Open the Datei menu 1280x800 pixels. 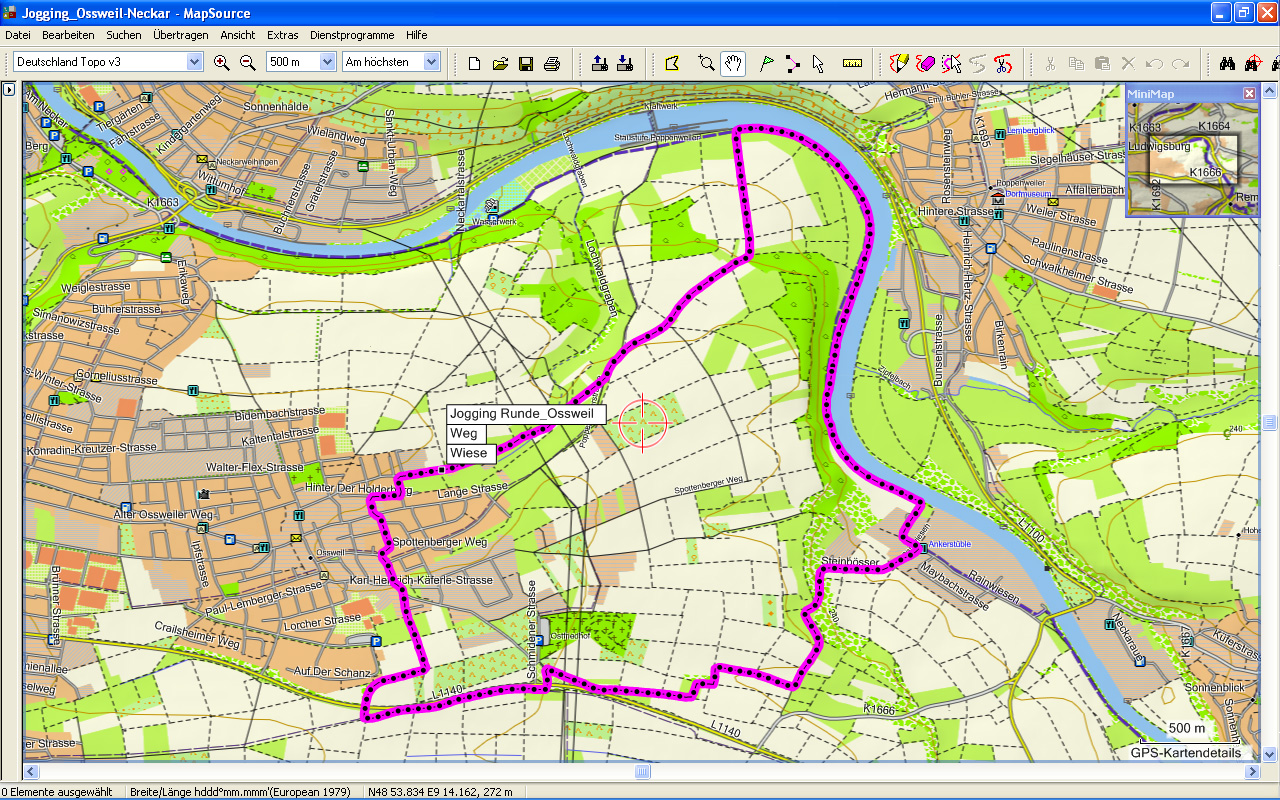[x=18, y=35]
